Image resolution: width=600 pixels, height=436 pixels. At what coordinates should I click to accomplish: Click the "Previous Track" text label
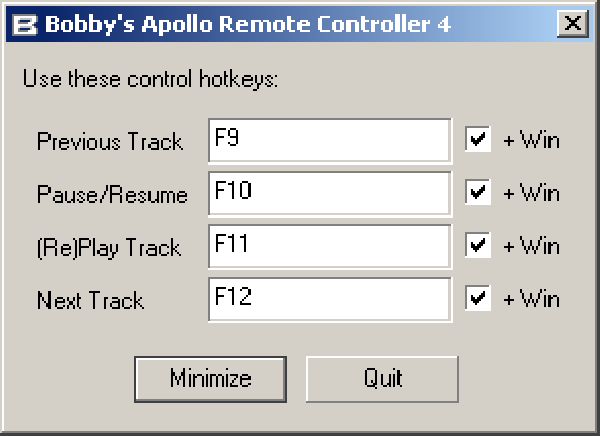click(x=110, y=142)
